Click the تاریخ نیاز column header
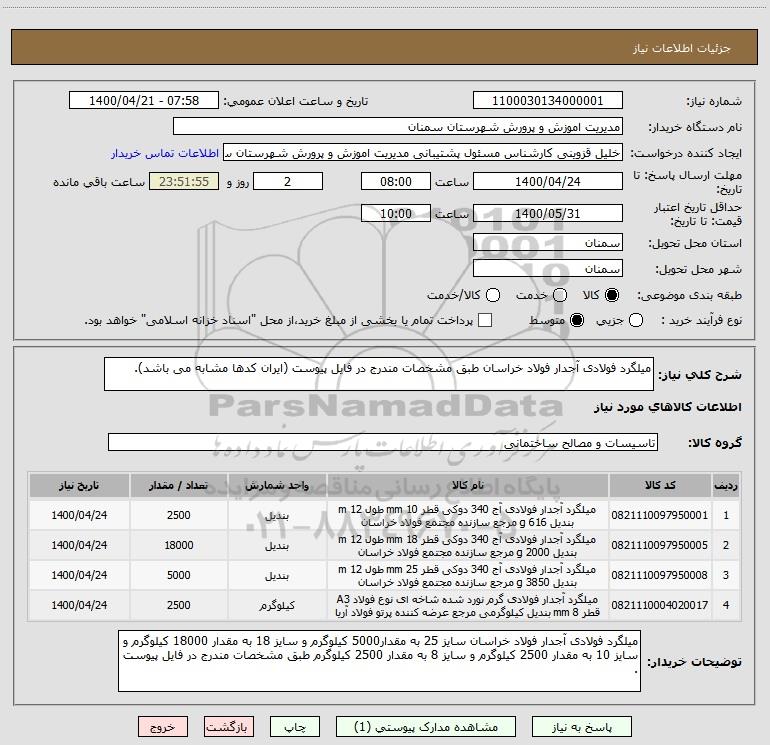This screenshot has width=770, height=745. pos(79,486)
